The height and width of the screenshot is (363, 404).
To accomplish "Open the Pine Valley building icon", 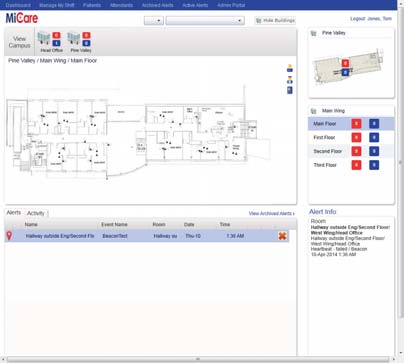I will click(73, 39).
